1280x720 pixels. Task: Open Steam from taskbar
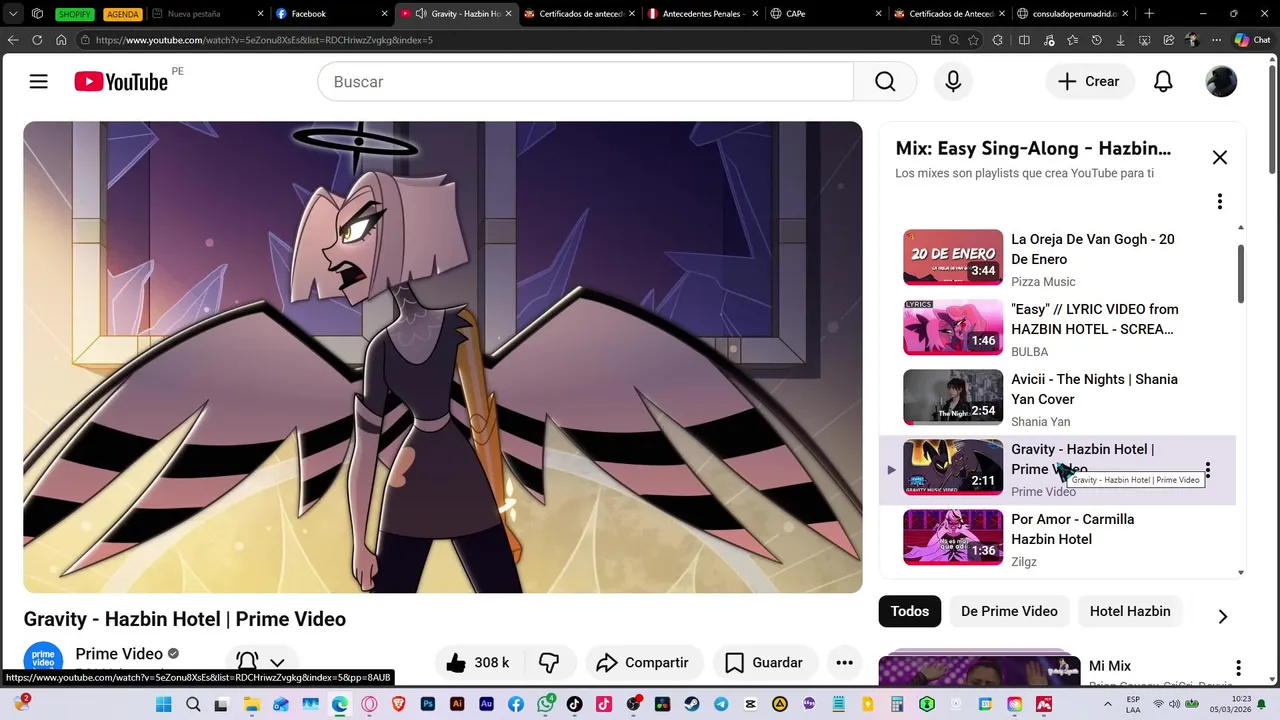692,704
